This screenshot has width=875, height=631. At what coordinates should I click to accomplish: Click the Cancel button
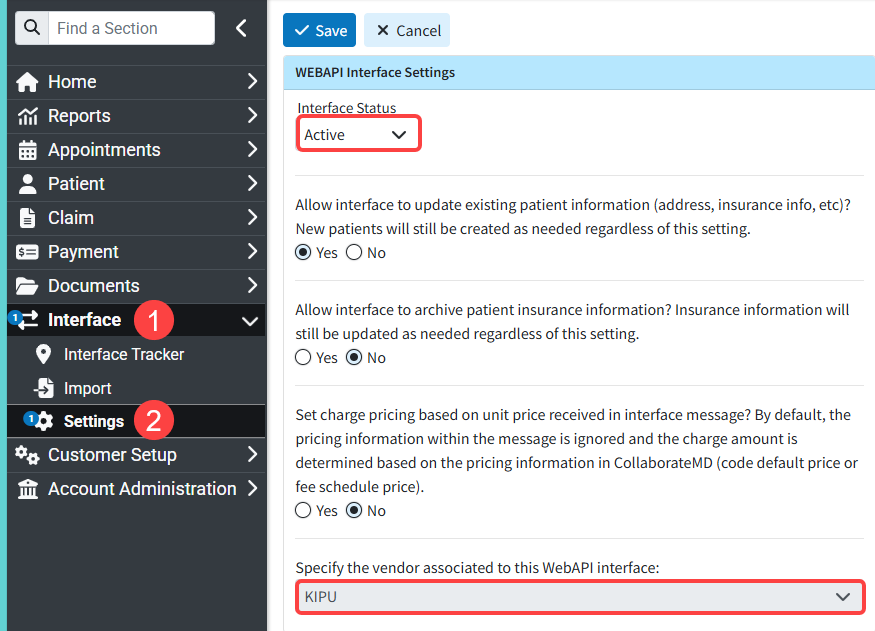pyautogui.click(x=407, y=31)
